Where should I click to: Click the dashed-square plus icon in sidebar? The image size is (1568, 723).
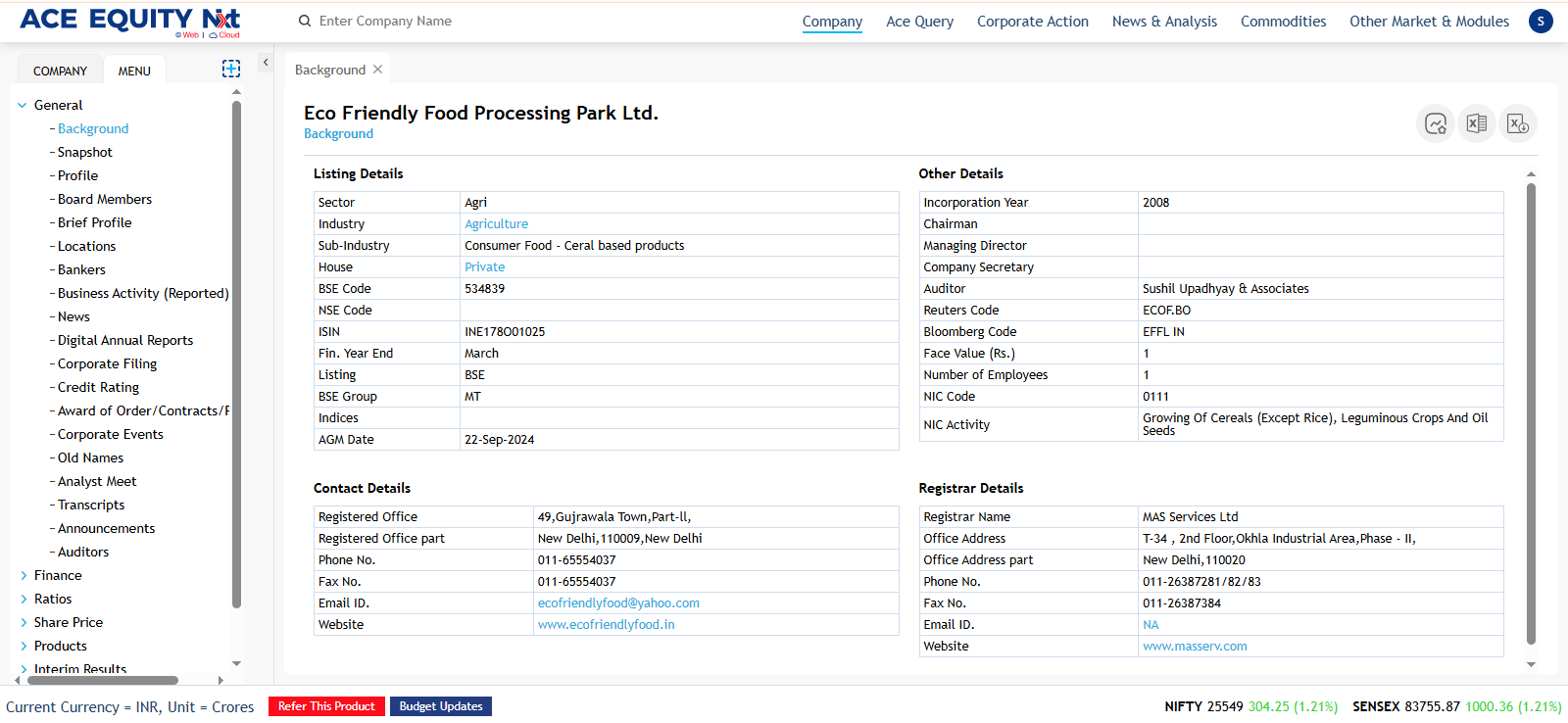click(x=231, y=69)
